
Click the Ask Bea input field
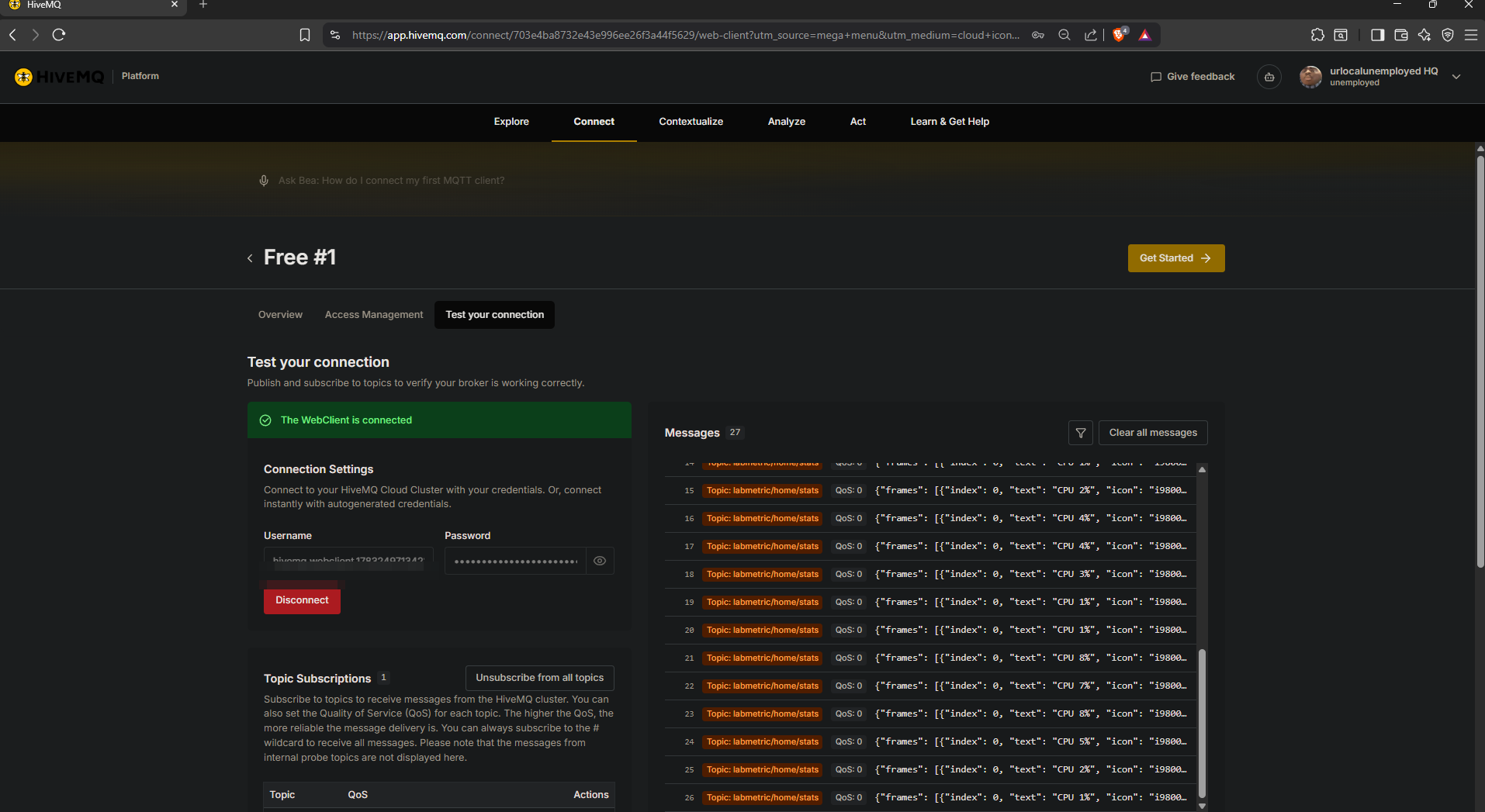tap(391, 181)
